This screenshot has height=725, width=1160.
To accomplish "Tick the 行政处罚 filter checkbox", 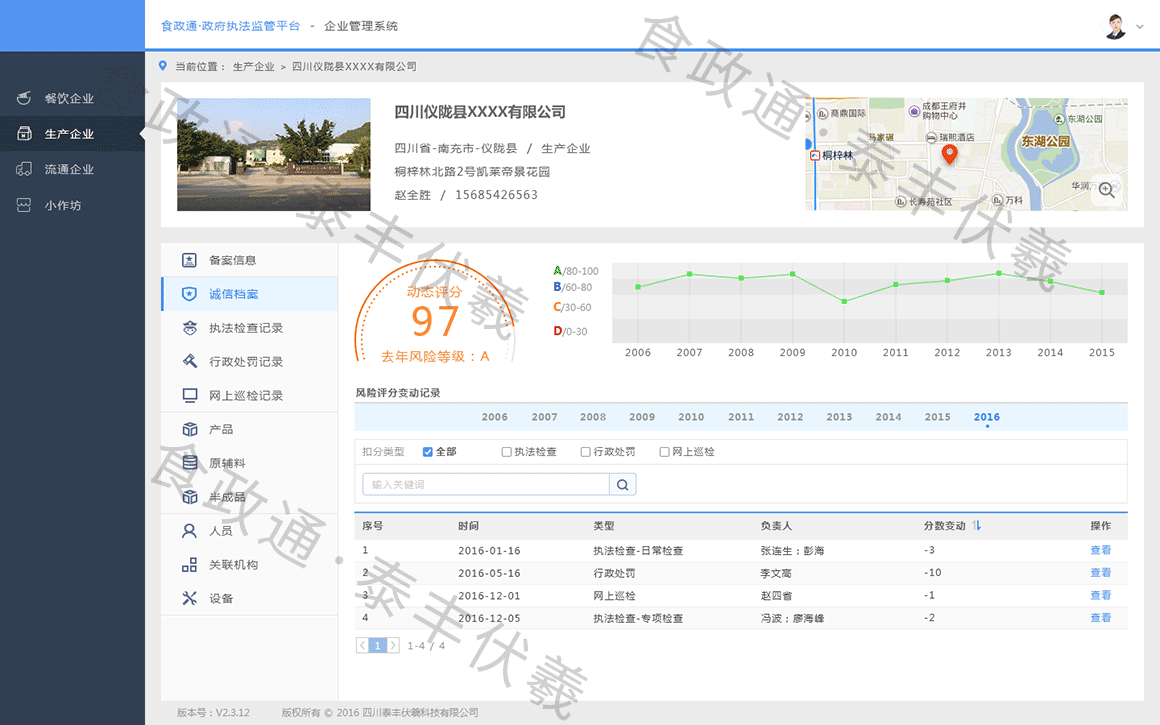I will [x=586, y=452].
